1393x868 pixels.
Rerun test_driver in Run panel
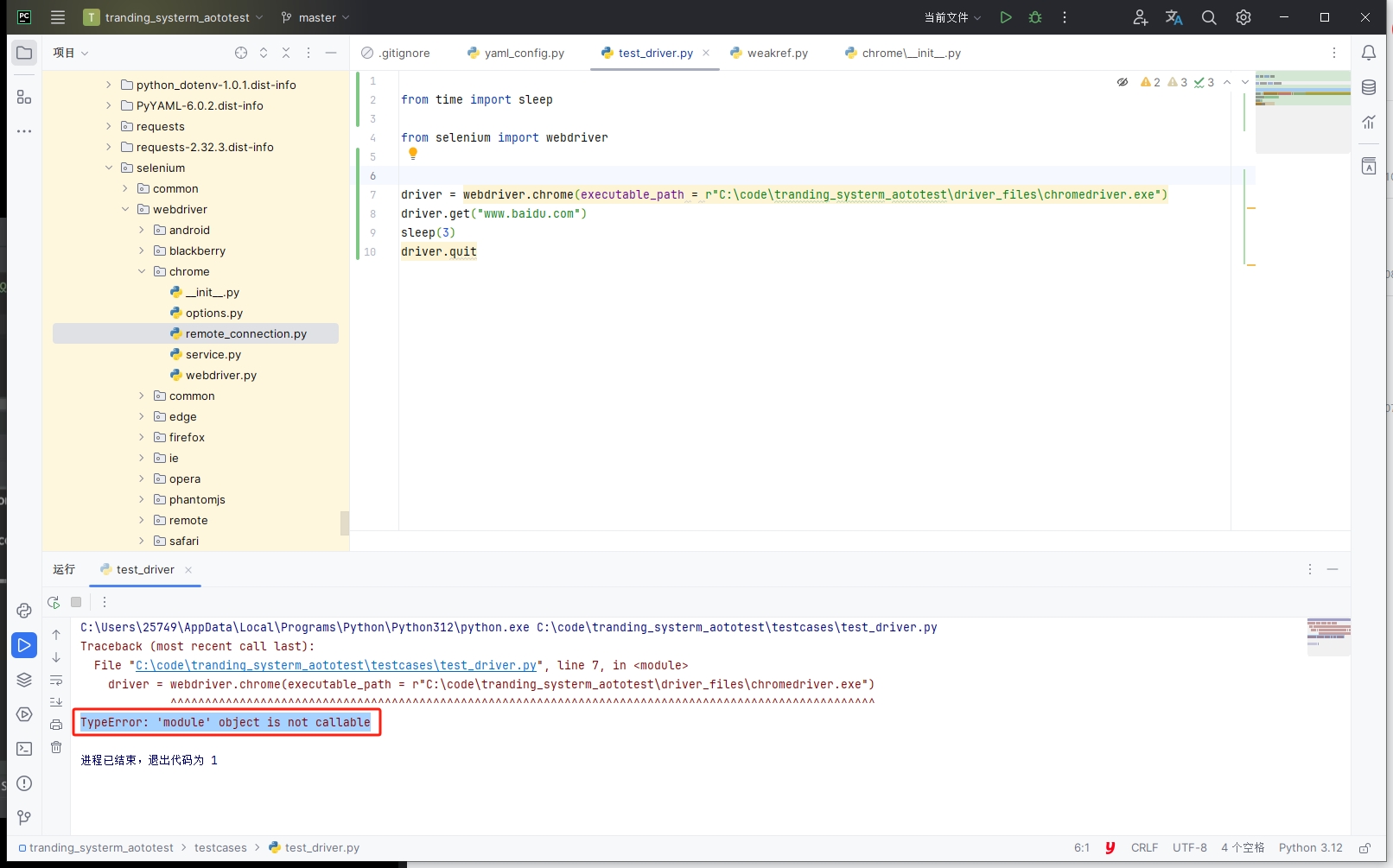(x=54, y=602)
